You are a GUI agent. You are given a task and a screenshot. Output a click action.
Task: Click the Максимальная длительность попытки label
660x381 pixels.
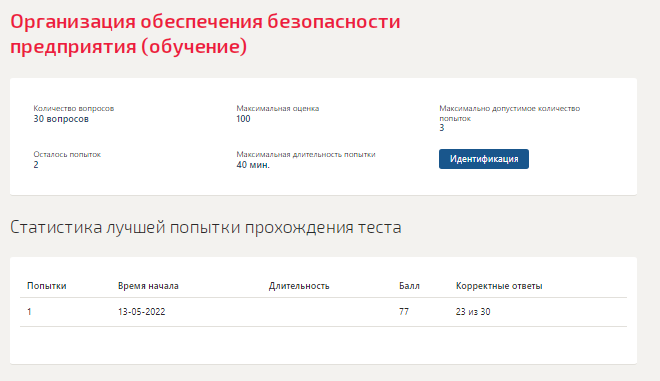(306, 155)
